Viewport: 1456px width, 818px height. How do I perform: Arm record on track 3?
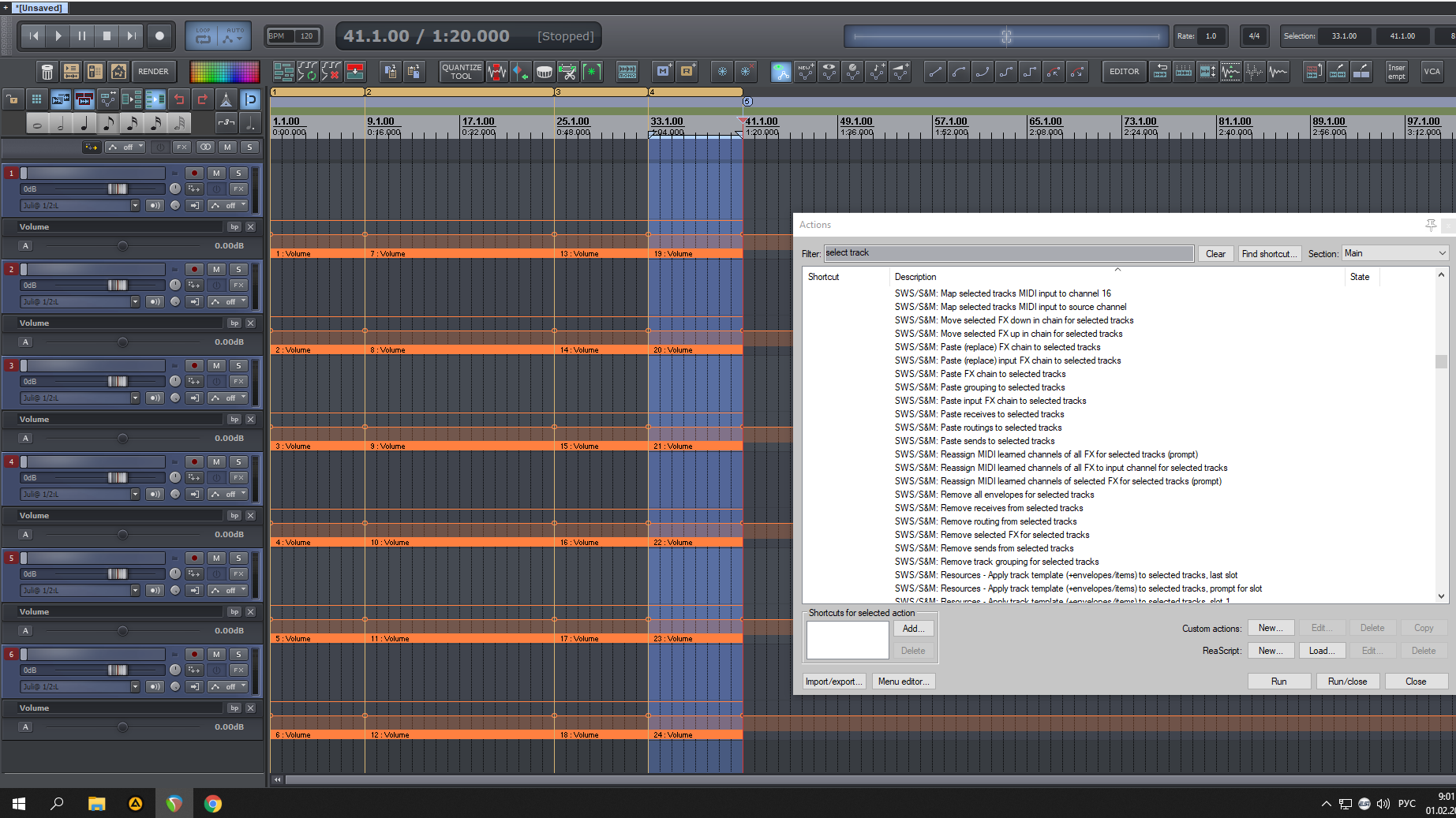point(194,365)
